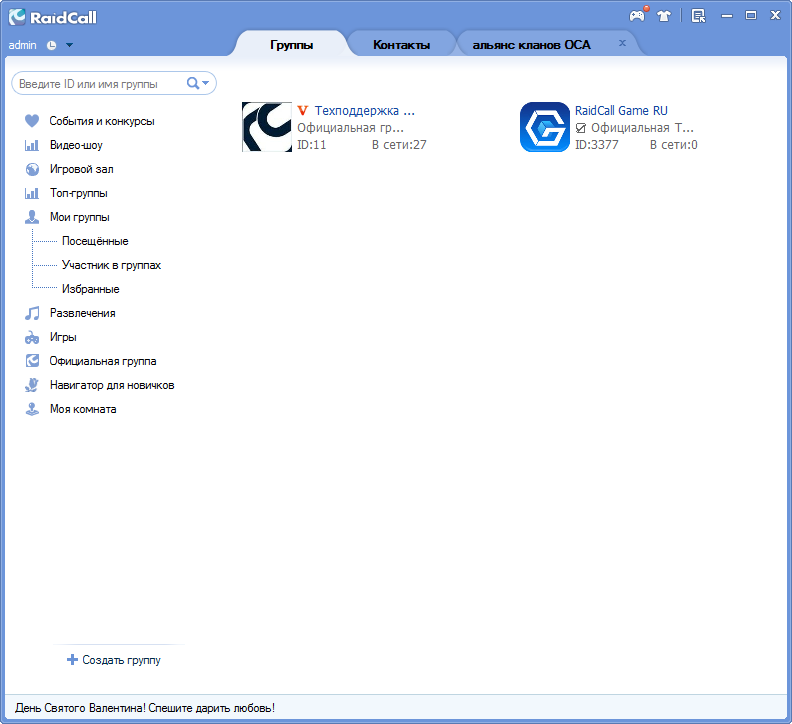The height and width of the screenshot is (724, 792).
Task: Open Моя комната section
Action: (x=83, y=409)
